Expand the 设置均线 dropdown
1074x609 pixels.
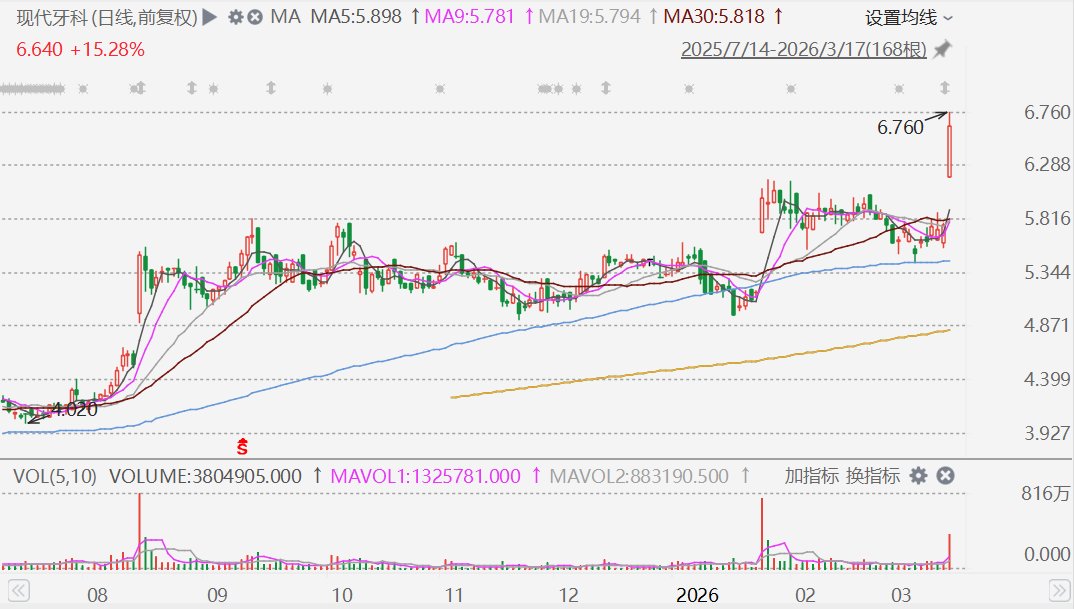tap(908, 17)
